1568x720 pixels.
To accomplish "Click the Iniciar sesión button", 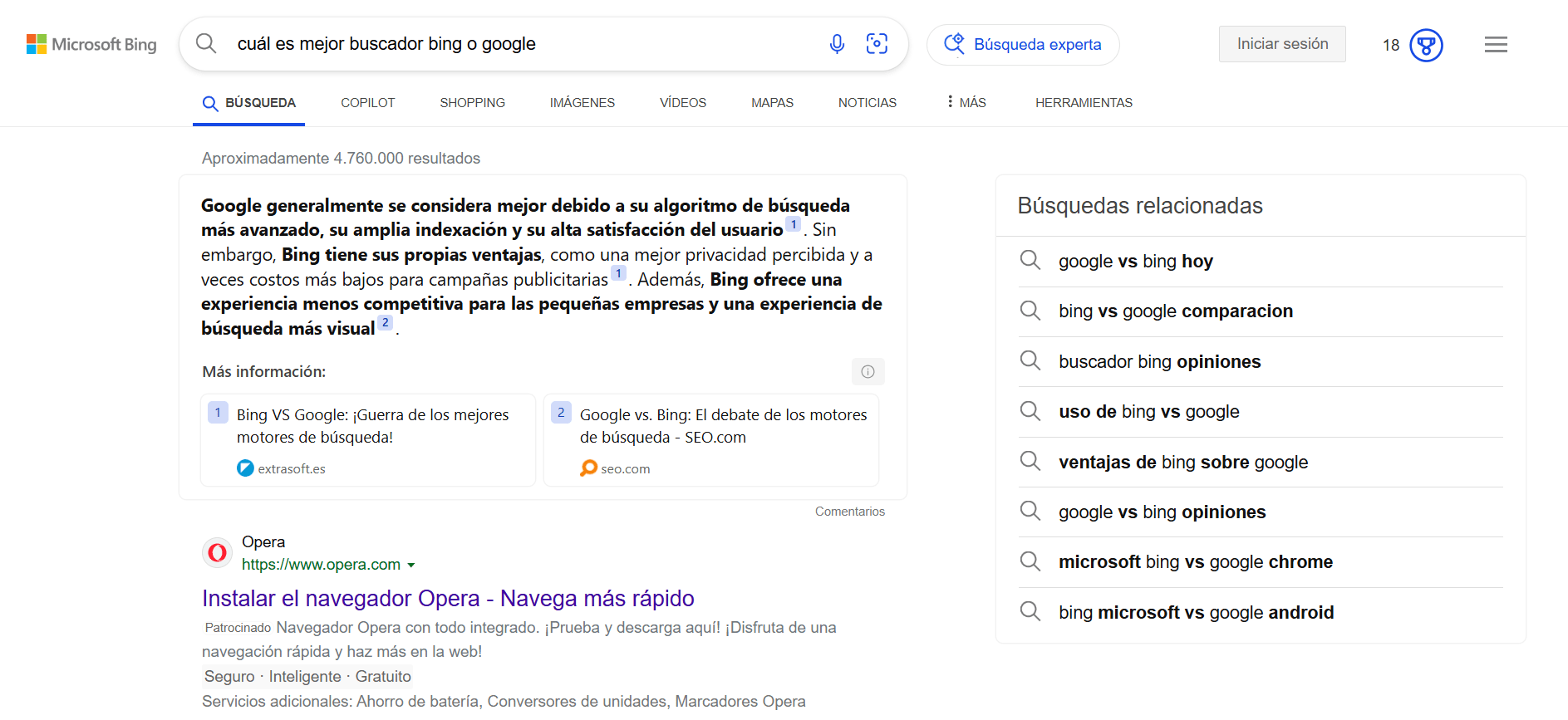I will coord(1282,44).
